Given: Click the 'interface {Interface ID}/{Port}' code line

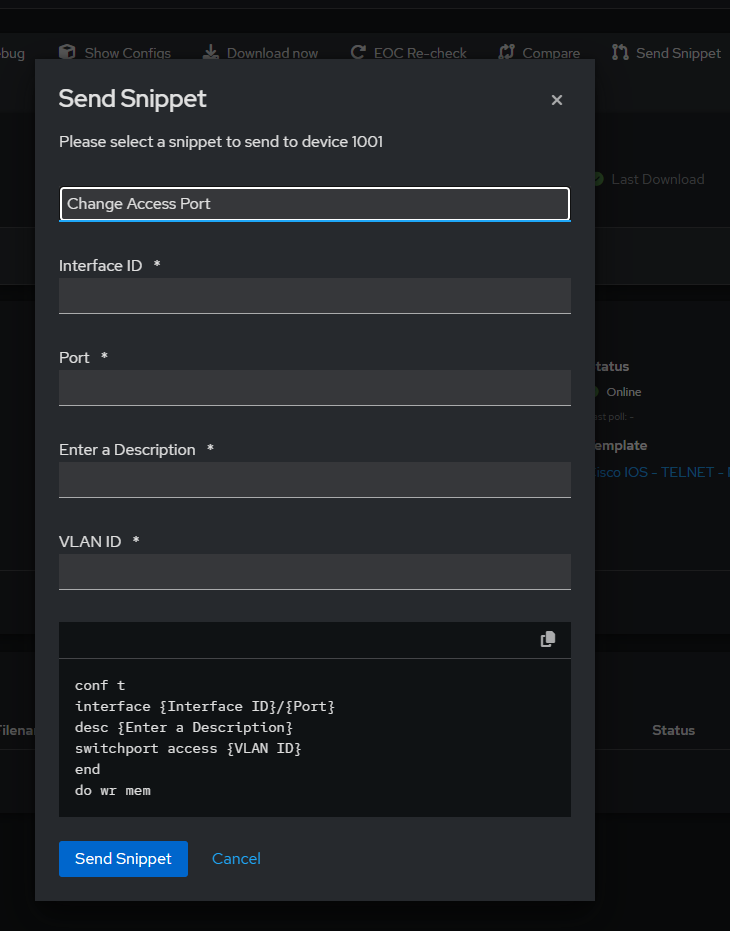Looking at the screenshot, I should (x=205, y=706).
